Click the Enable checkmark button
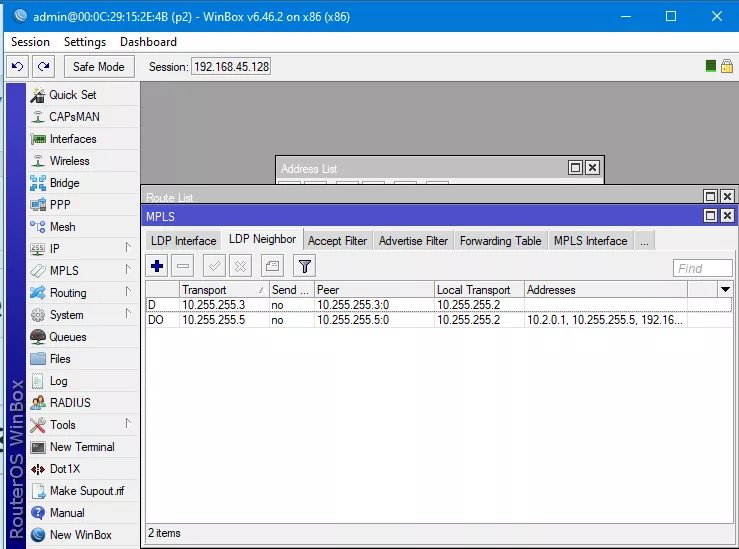739x549 pixels. [x=214, y=266]
